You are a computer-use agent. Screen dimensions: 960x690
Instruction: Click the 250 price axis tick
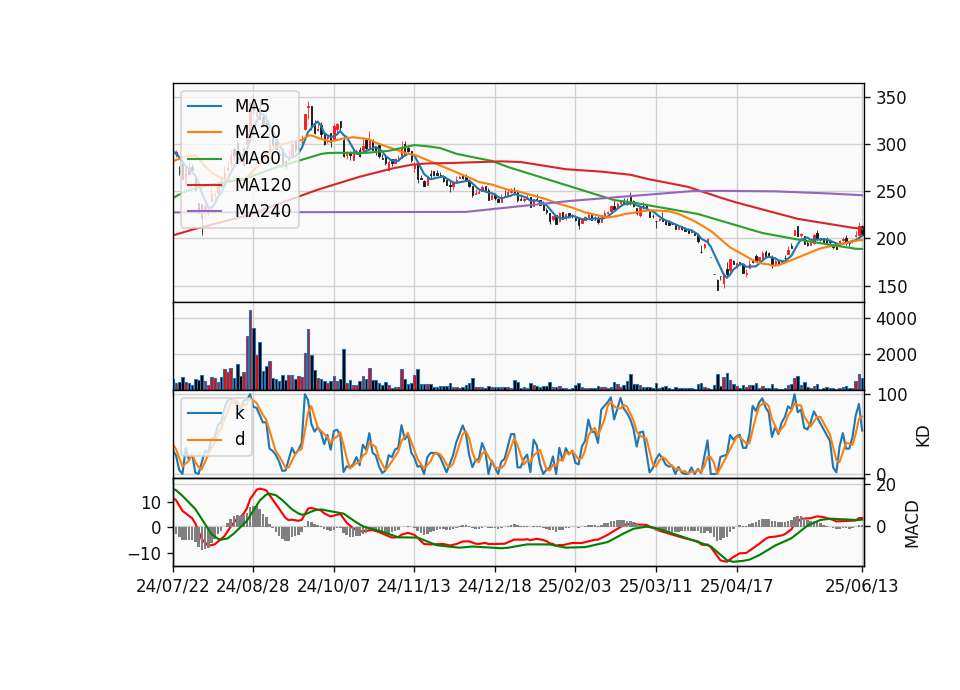pos(891,192)
